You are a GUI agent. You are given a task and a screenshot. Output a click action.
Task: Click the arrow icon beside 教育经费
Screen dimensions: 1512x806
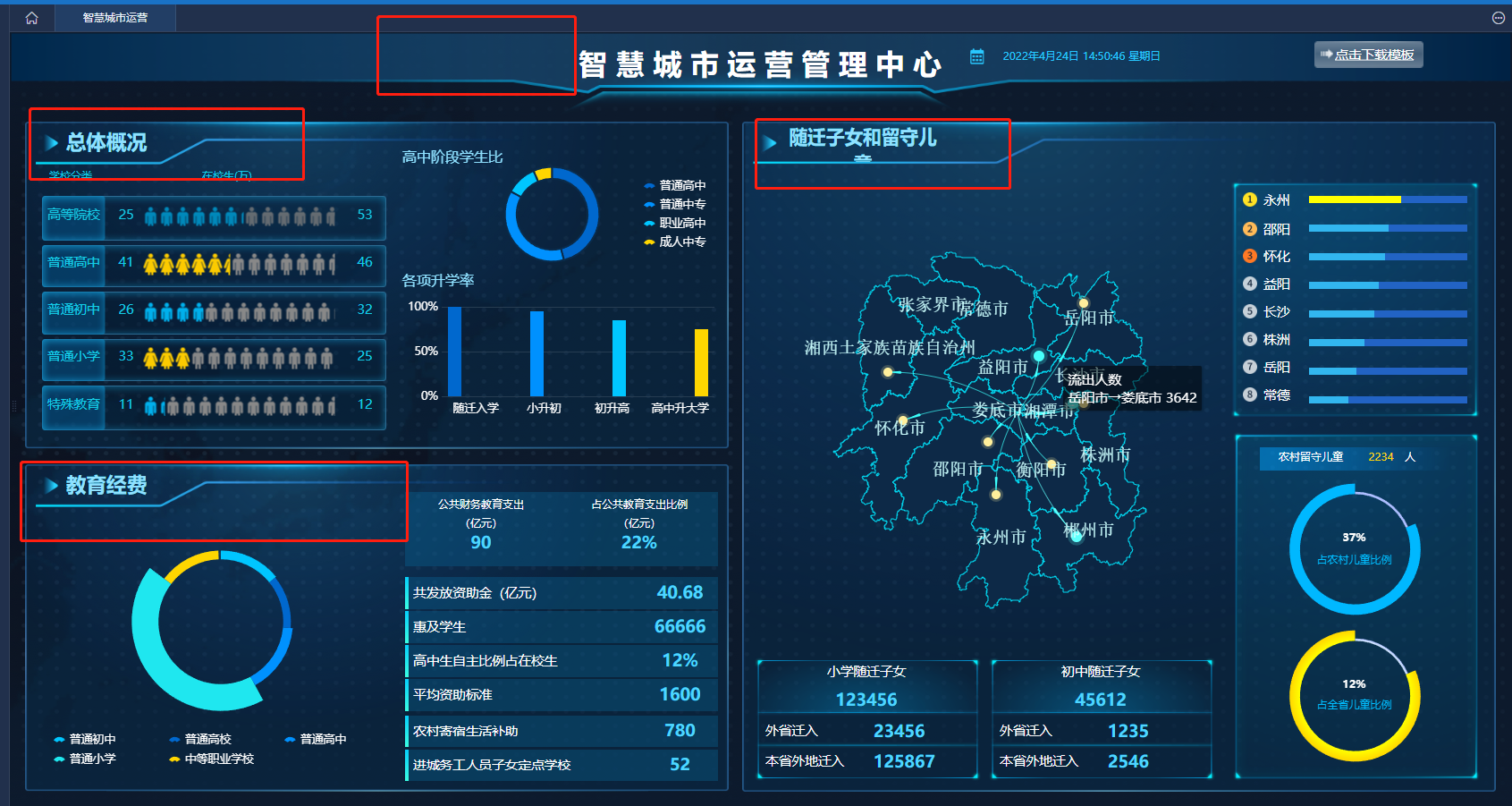[x=52, y=485]
